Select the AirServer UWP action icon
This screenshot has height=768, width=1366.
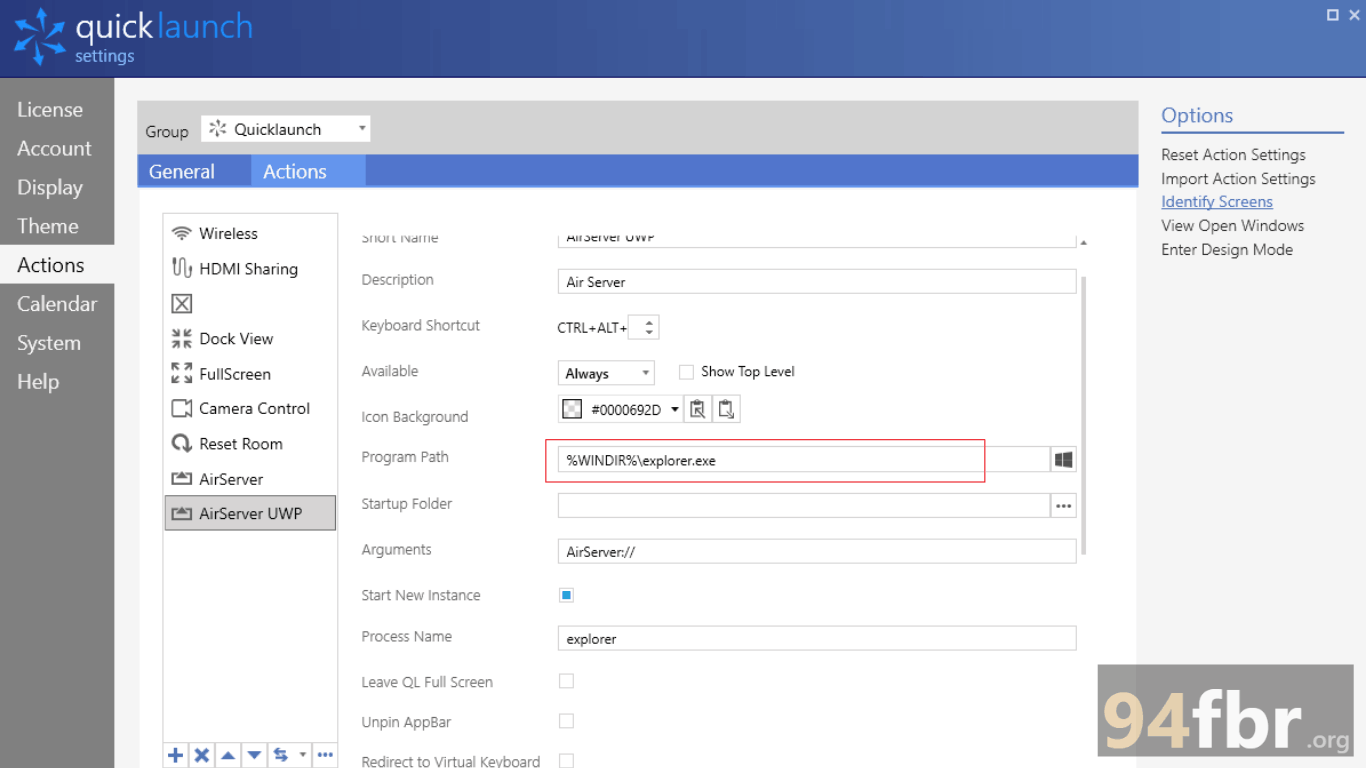tap(181, 513)
